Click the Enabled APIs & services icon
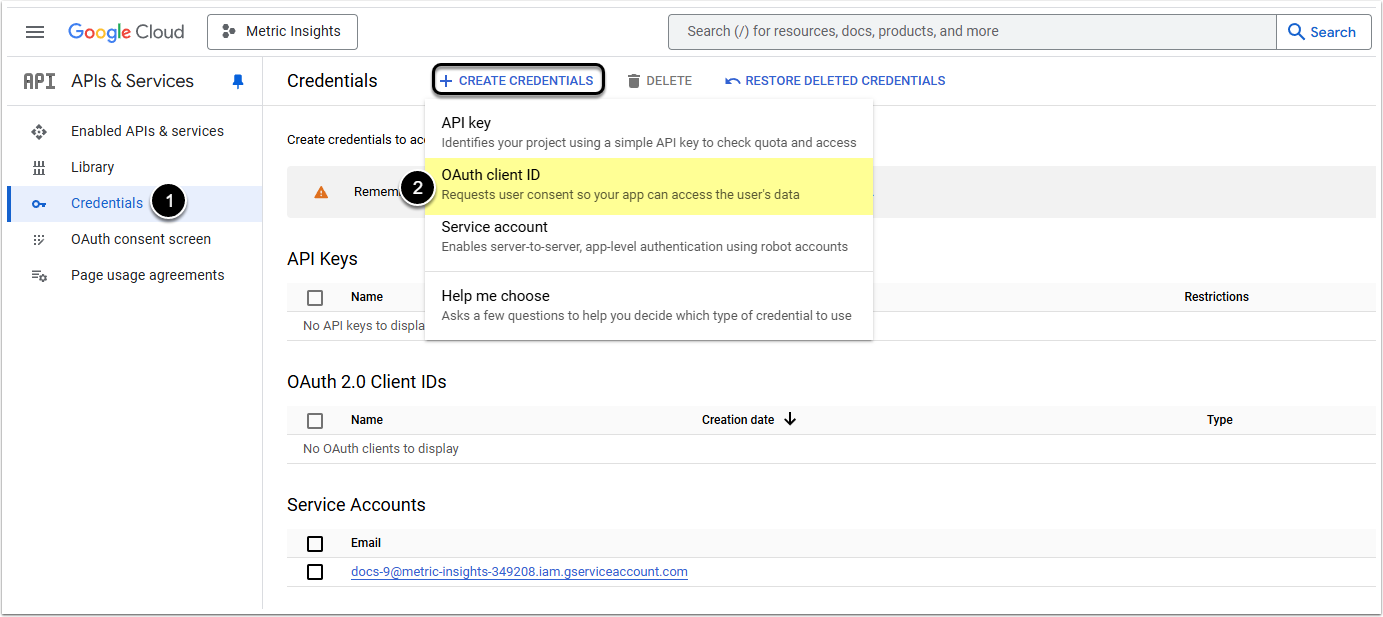This screenshot has width=1383, height=617. pyautogui.click(x=39, y=131)
